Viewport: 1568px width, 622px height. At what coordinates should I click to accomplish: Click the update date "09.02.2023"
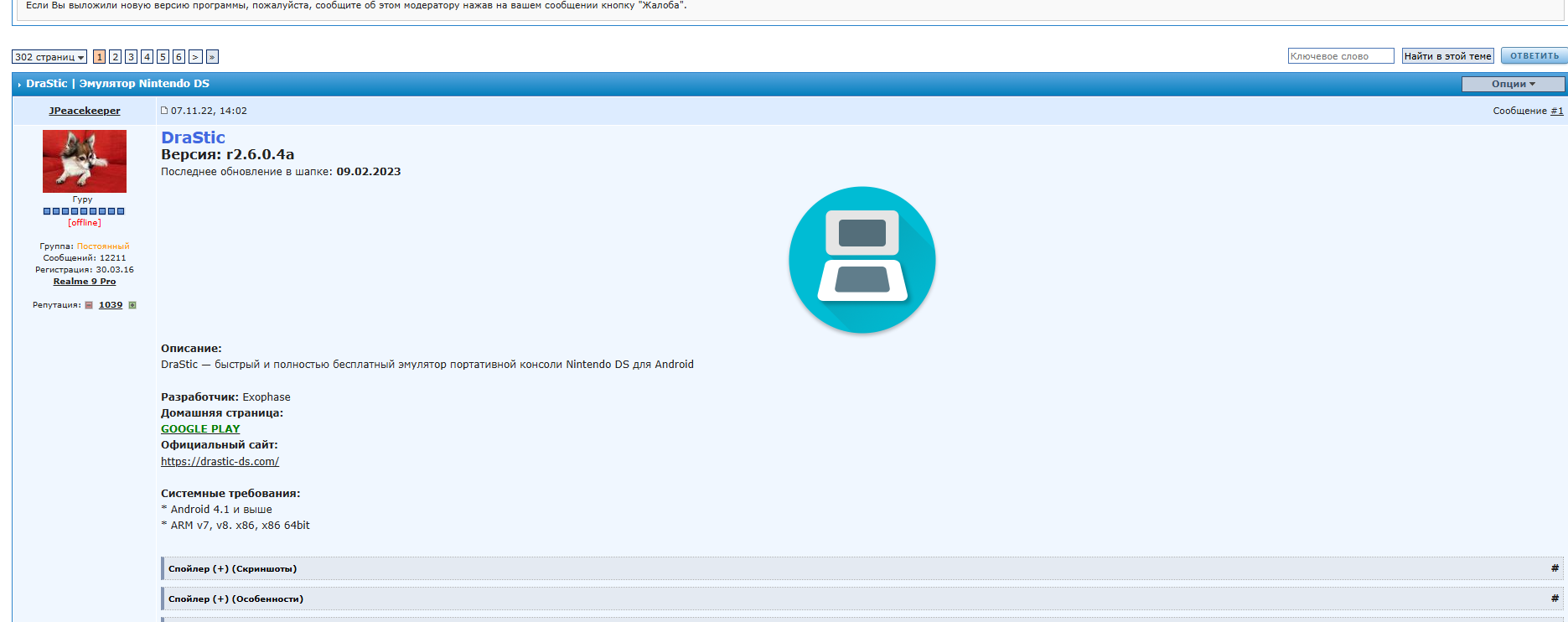369,172
